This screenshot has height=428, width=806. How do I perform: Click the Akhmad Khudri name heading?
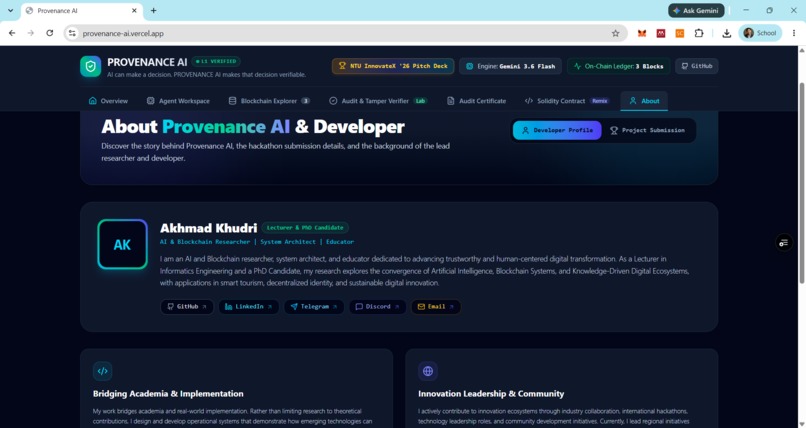point(208,228)
